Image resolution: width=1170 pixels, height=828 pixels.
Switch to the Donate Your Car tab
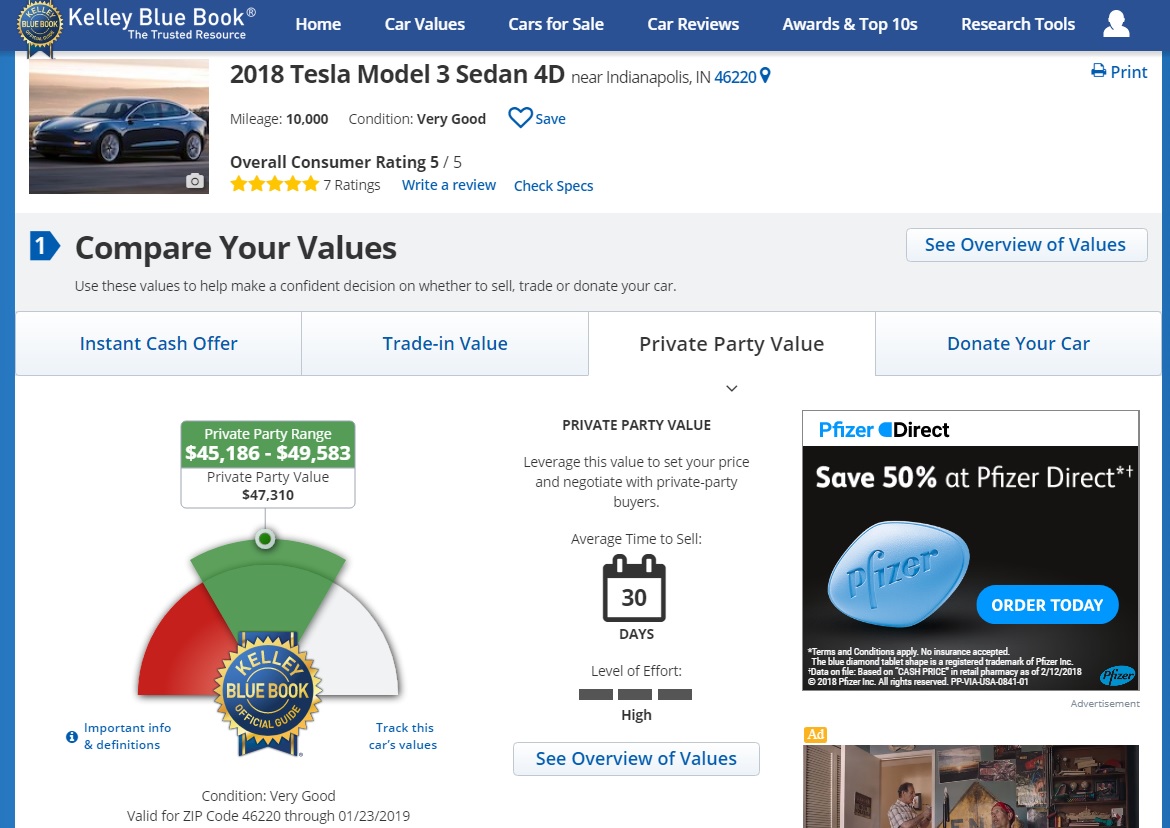point(1018,344)
